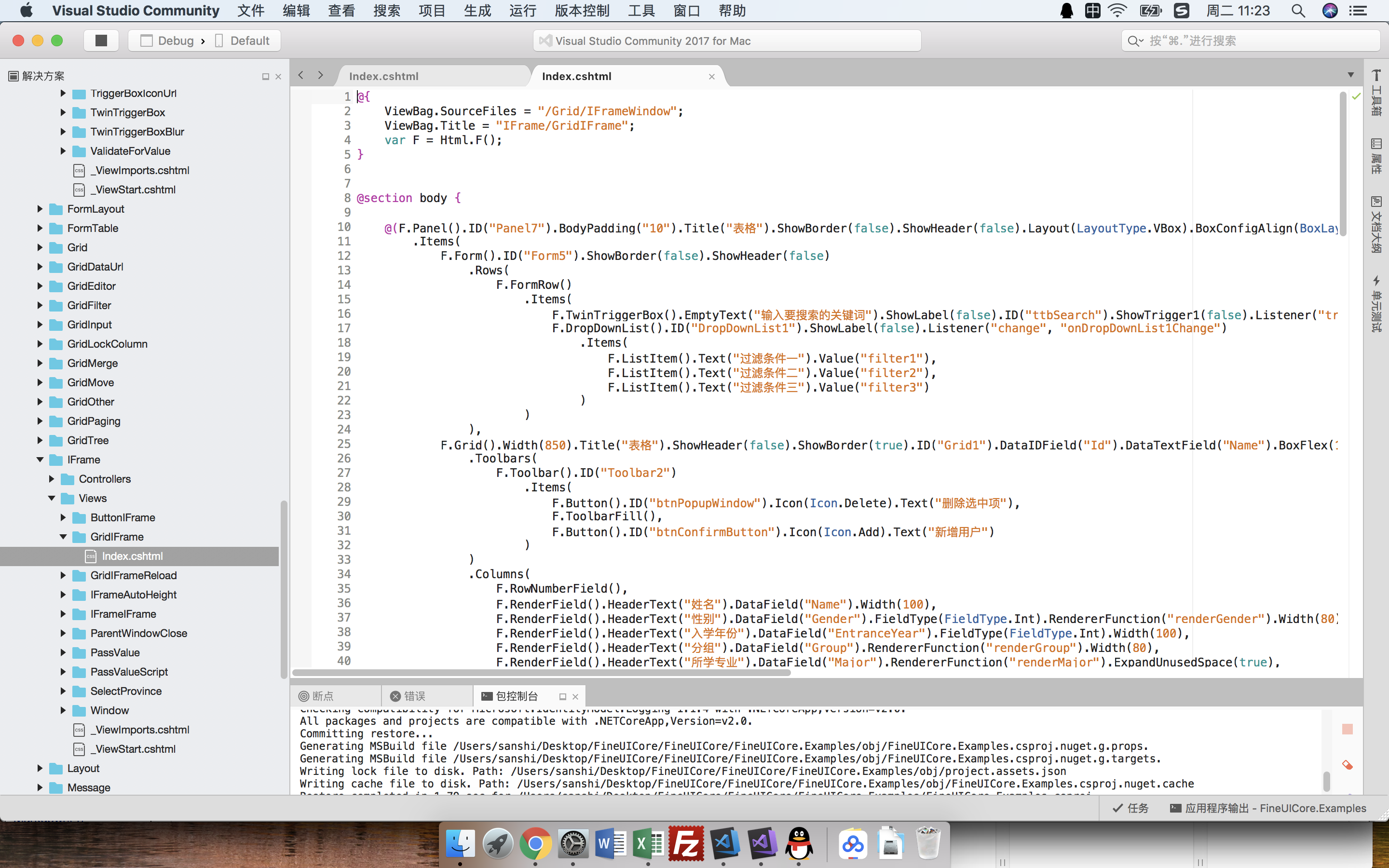Toggle dock mode of package console pad
This screenshot has height=868, width=1389.
pyautogui.click(x=562, y=696)
